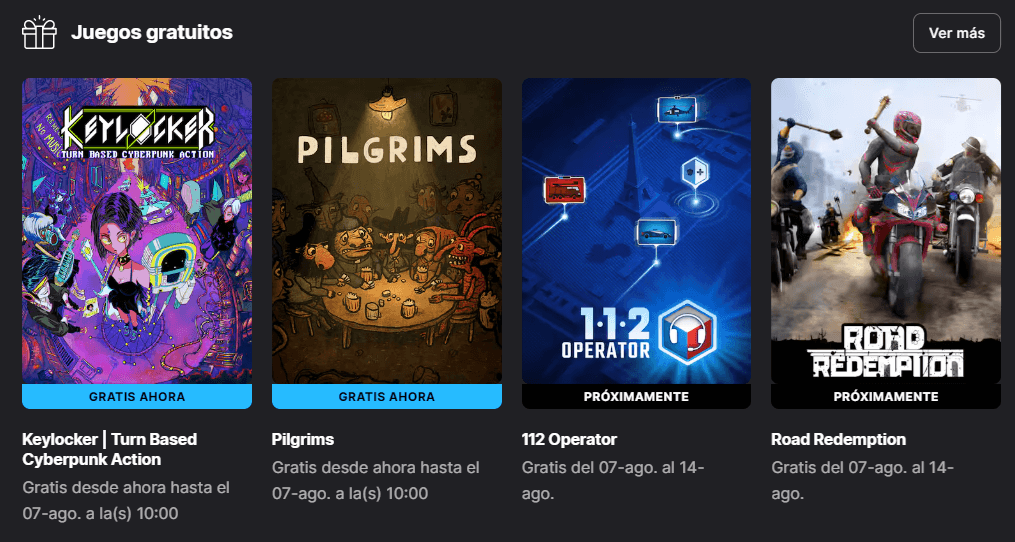The image size is (1015, 542).
Task: Open the 112 Operator title link
Action: pos(569,440)
